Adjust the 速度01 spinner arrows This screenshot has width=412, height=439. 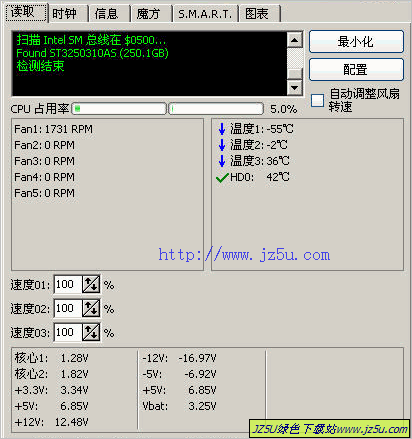[91, 284]
